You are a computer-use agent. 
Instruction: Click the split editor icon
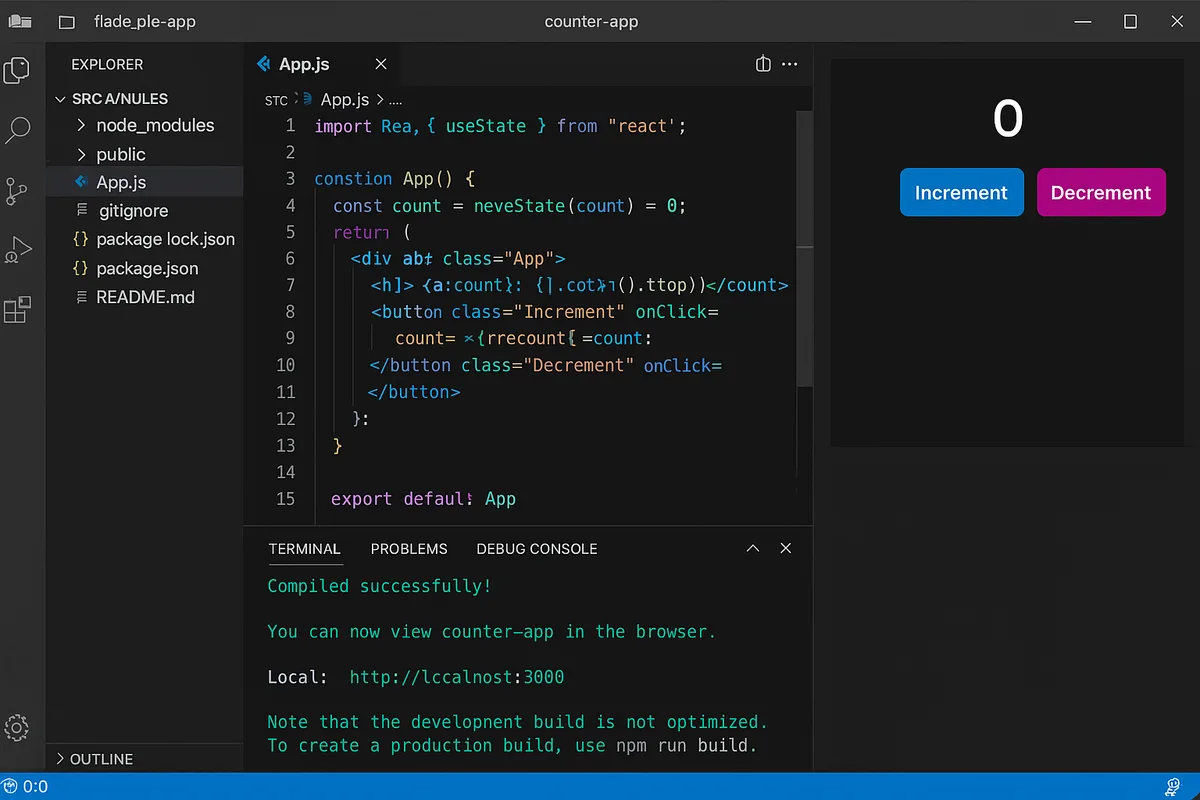click(763, 64)
